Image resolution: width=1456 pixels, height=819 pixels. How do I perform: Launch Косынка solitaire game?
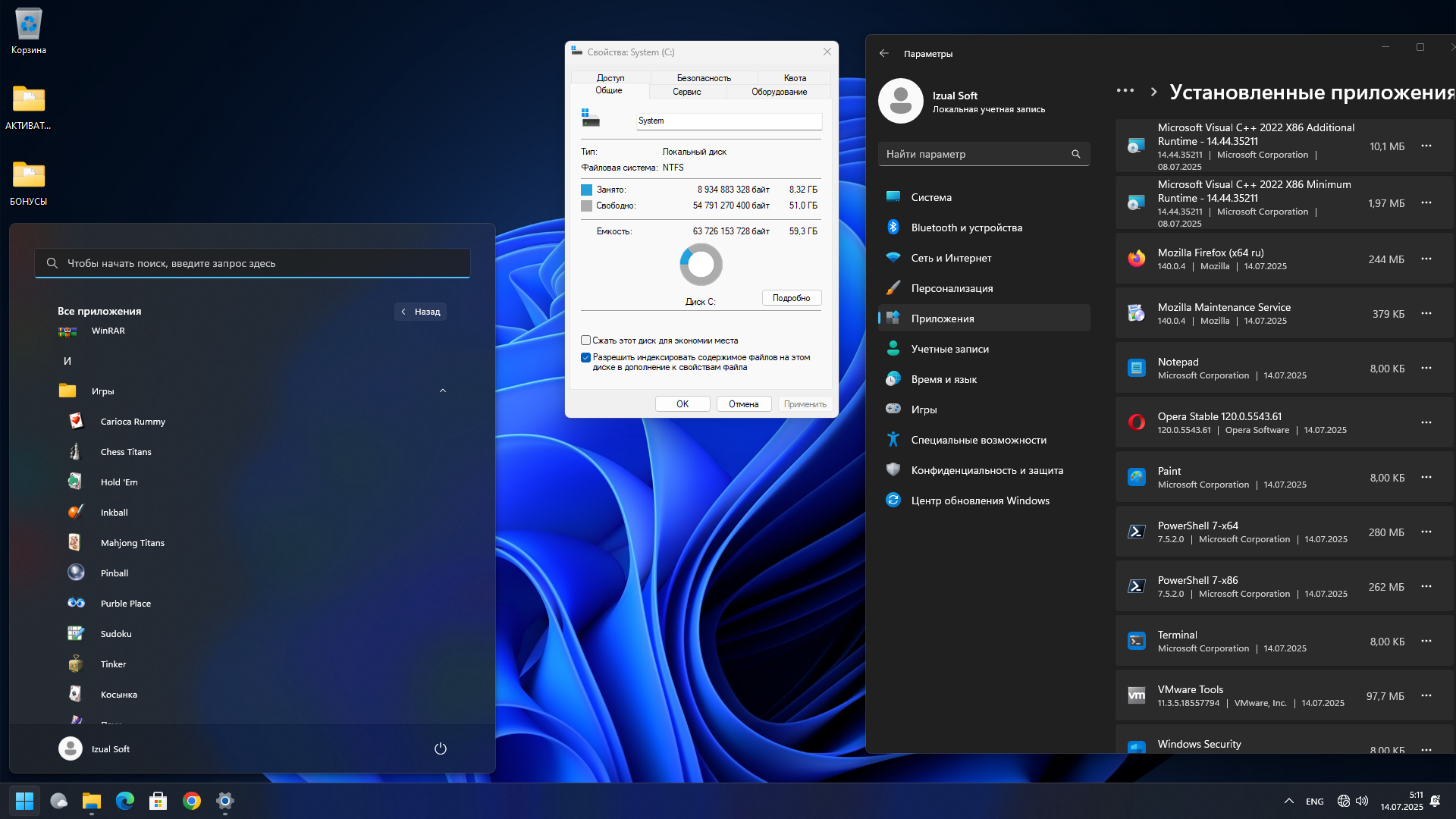pos(253,695)
